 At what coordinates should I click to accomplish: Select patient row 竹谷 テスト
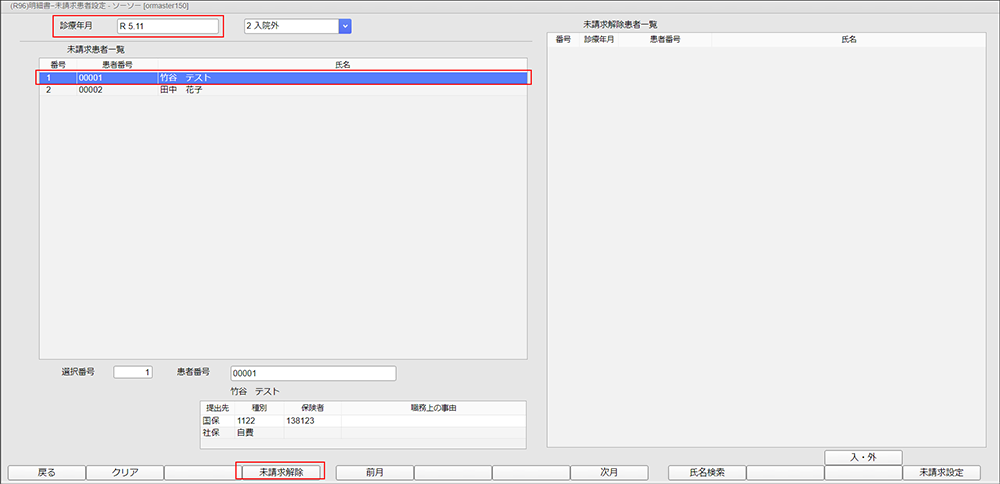284,77
